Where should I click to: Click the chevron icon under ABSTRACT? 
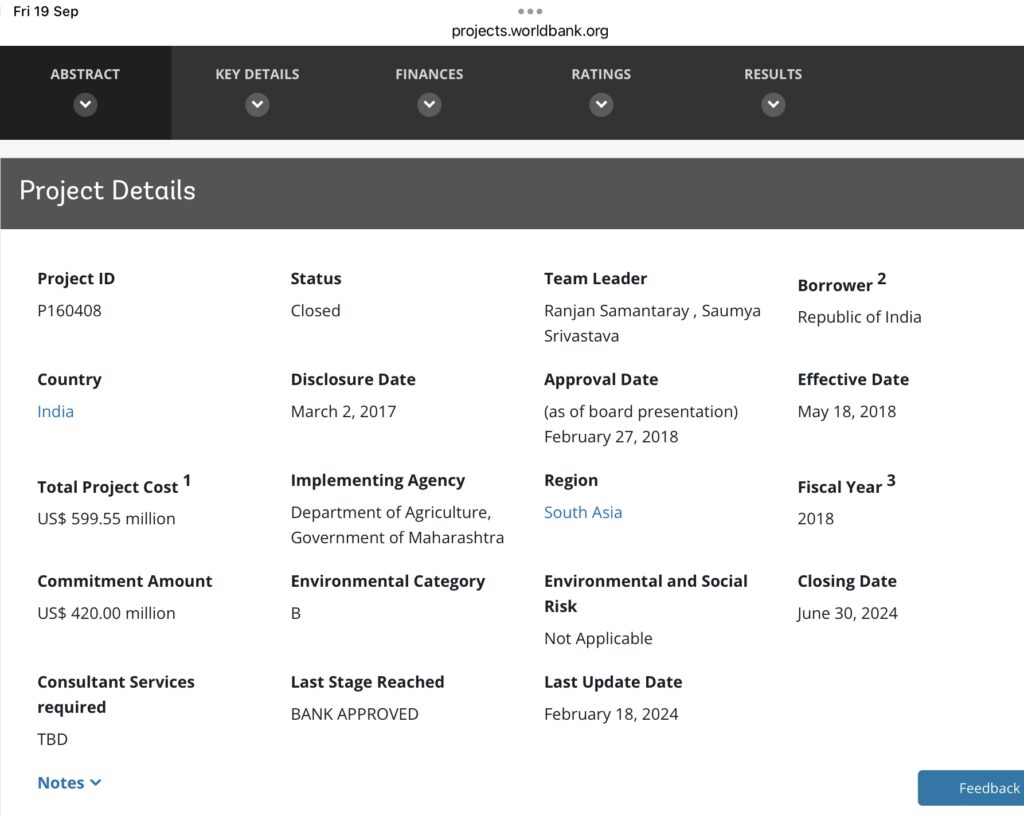(85, 104)
